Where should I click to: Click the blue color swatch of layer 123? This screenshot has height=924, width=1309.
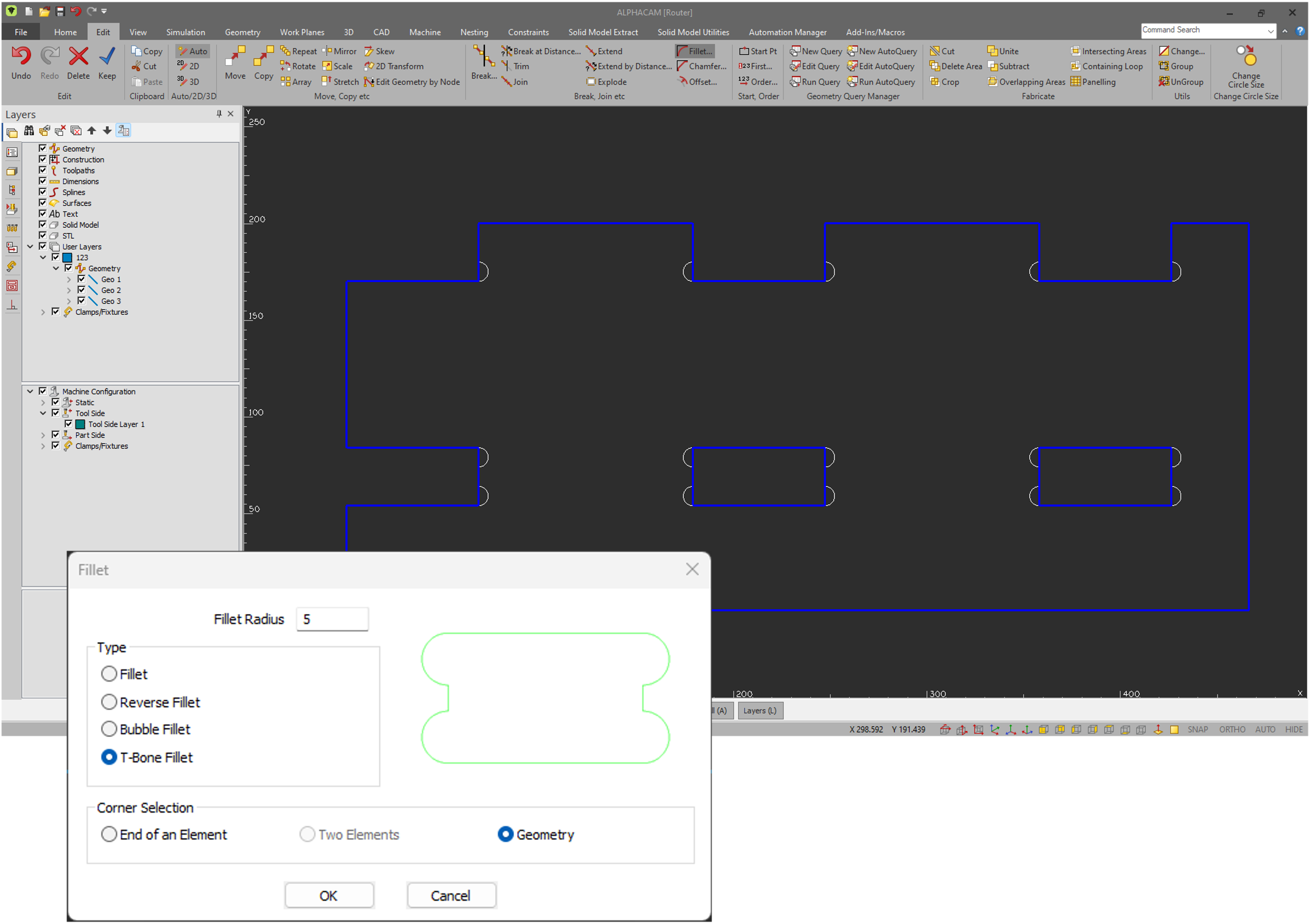(x=68, y=258)
